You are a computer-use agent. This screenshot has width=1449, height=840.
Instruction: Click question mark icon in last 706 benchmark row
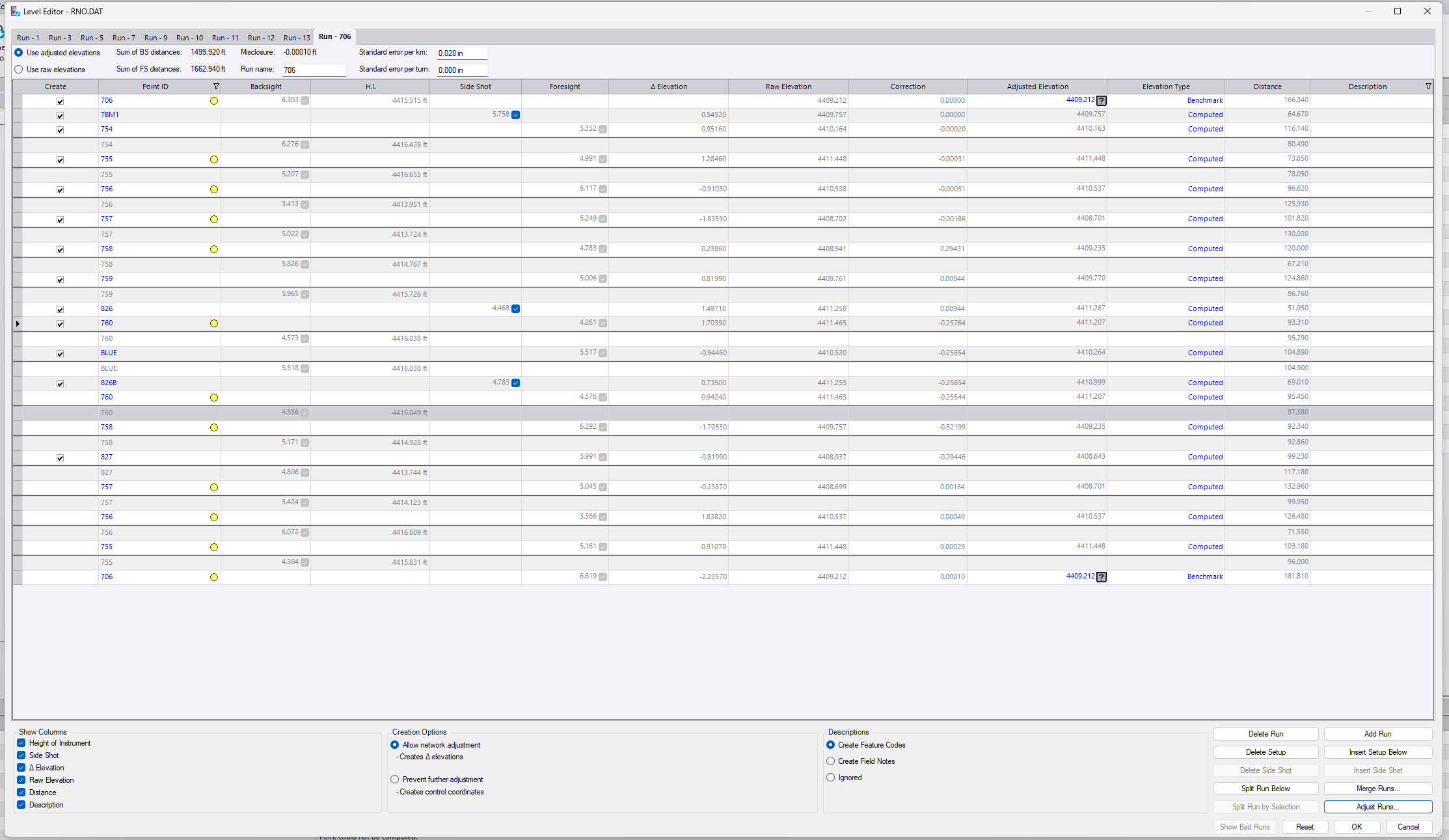1101,577
